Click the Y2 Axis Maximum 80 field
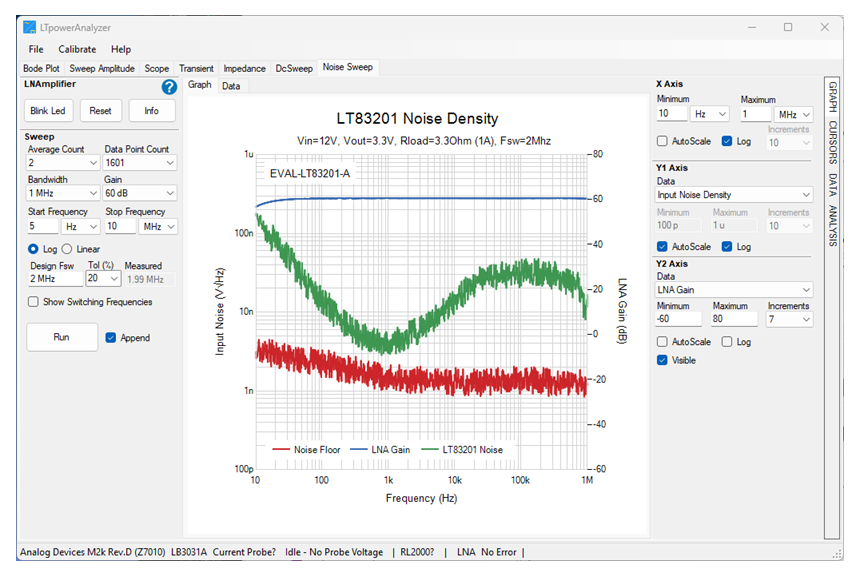This screenshot has height=579, width=860. coord(734,319)
